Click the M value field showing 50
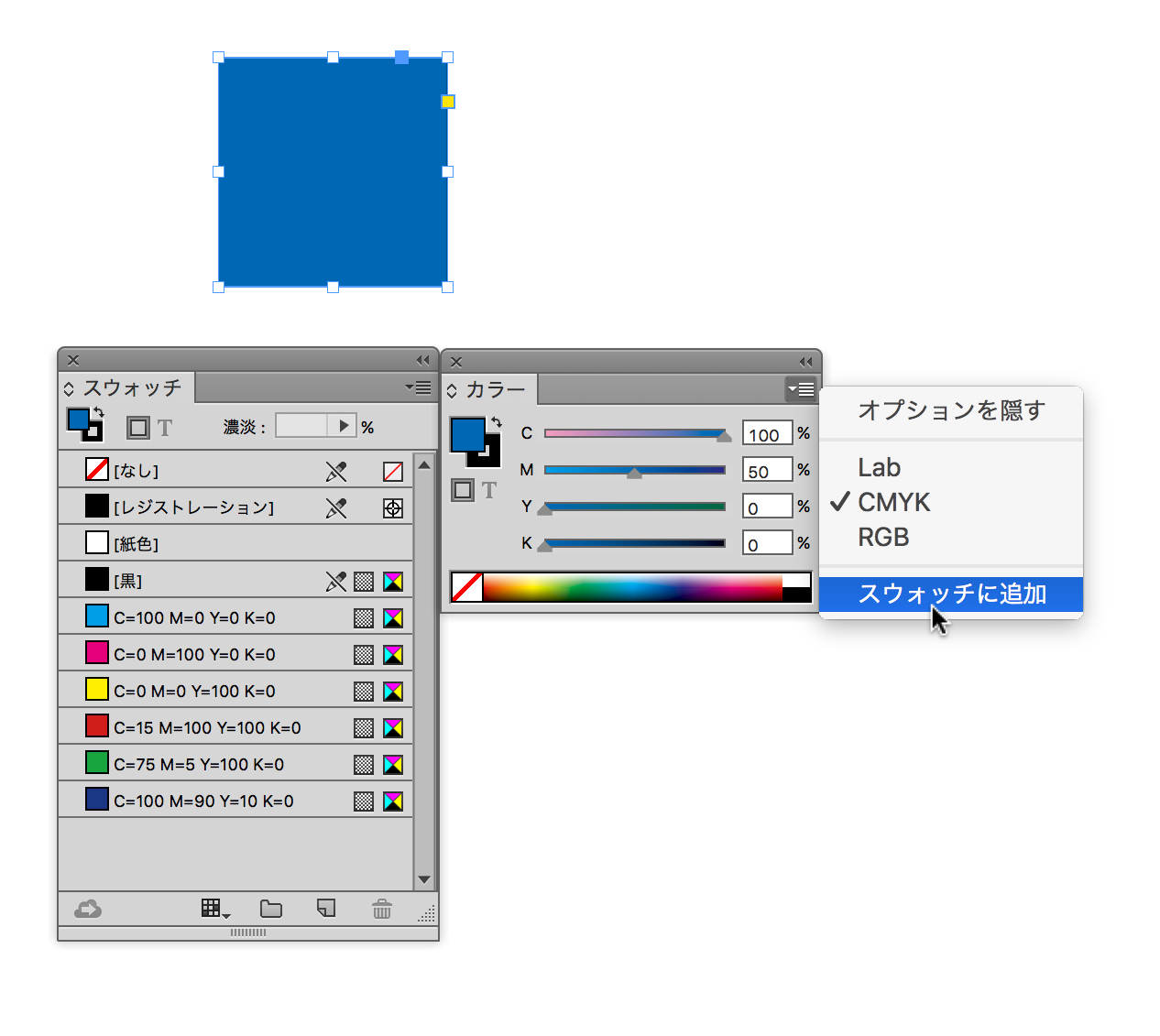Viewport: 1160px width, 1036px height. 767,470
